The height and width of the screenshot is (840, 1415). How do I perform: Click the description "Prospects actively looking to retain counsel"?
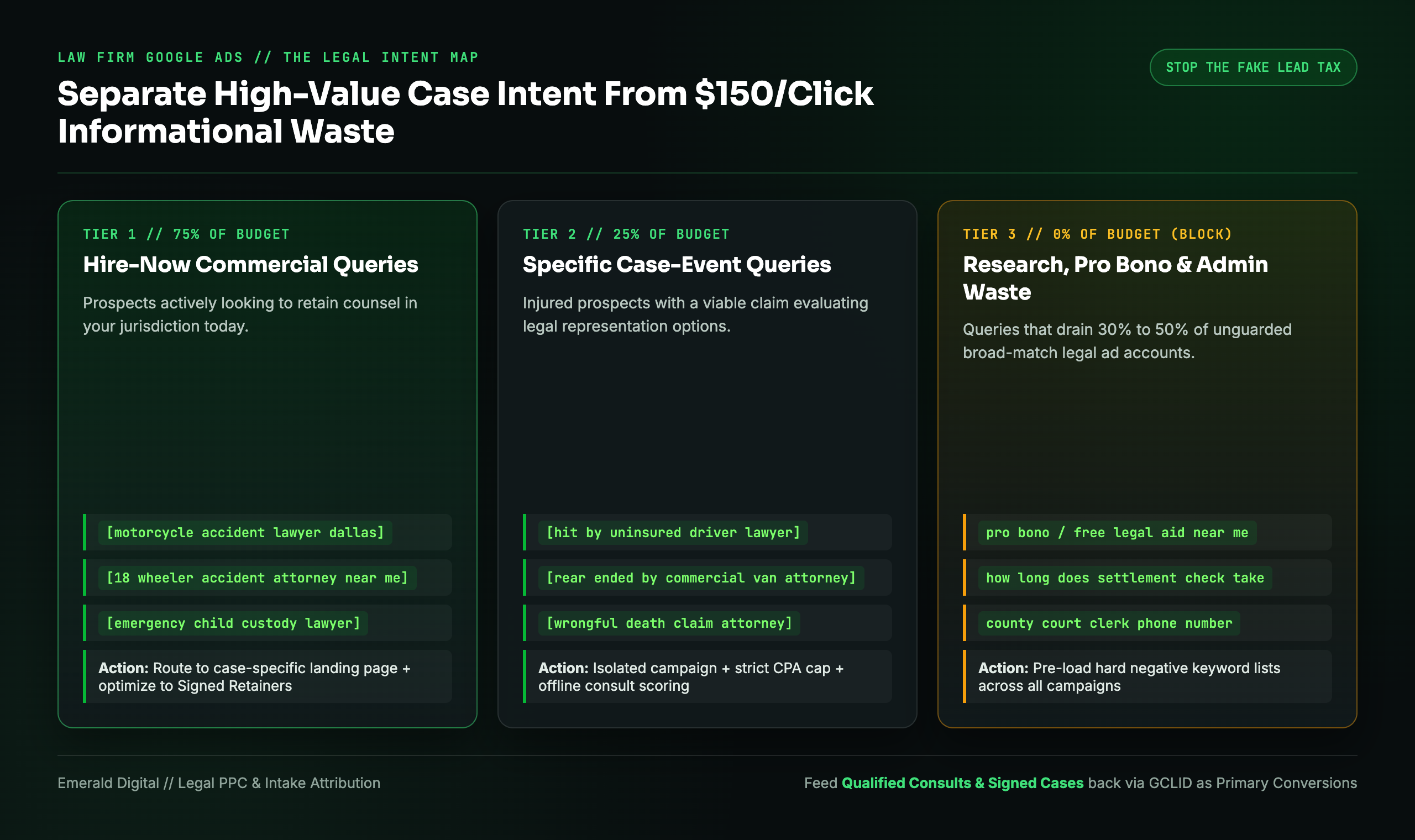click(250, 314)
